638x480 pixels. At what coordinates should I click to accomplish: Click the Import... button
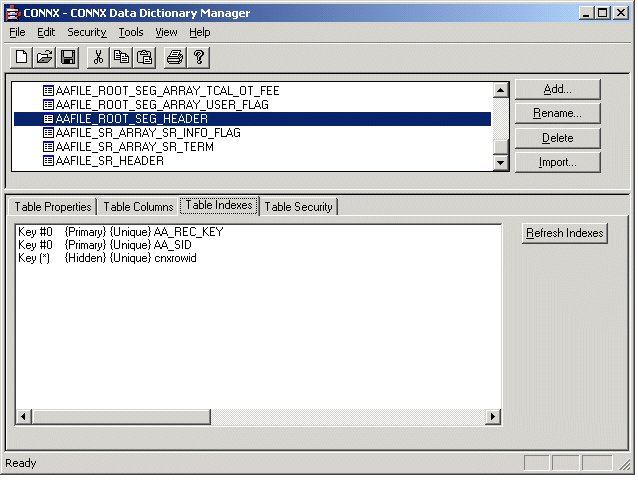557,162
